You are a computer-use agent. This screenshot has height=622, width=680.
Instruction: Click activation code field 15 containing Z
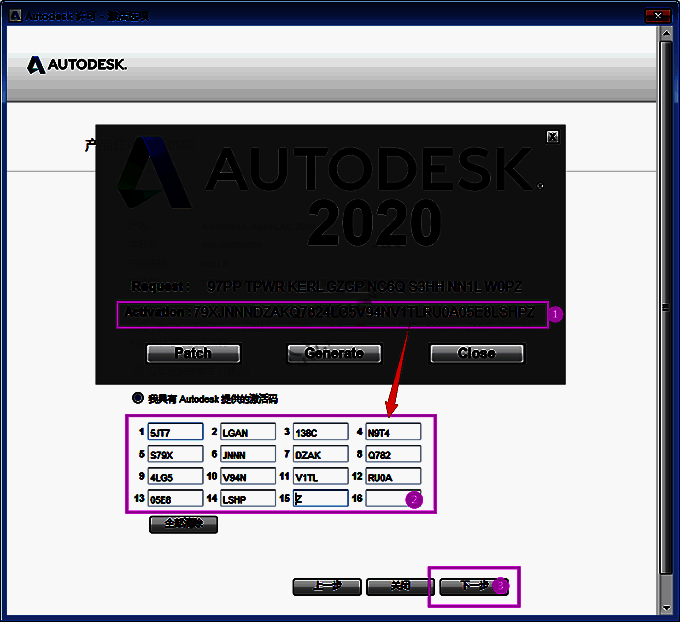pos(320,498)
